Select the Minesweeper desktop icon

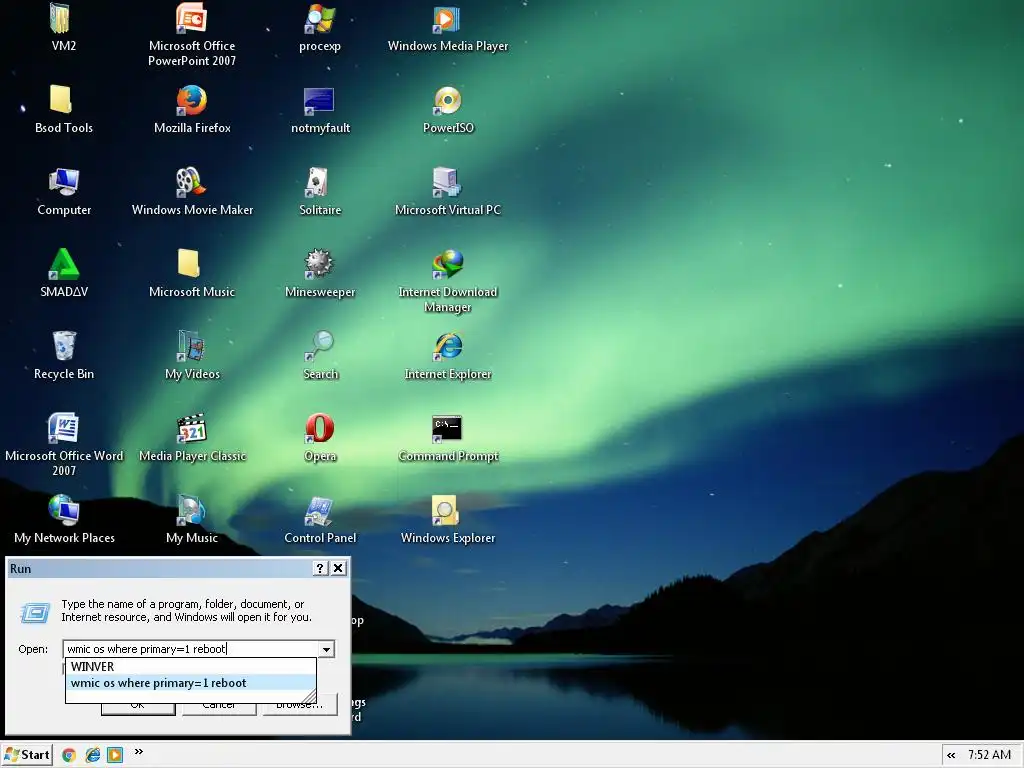[319, 264]
